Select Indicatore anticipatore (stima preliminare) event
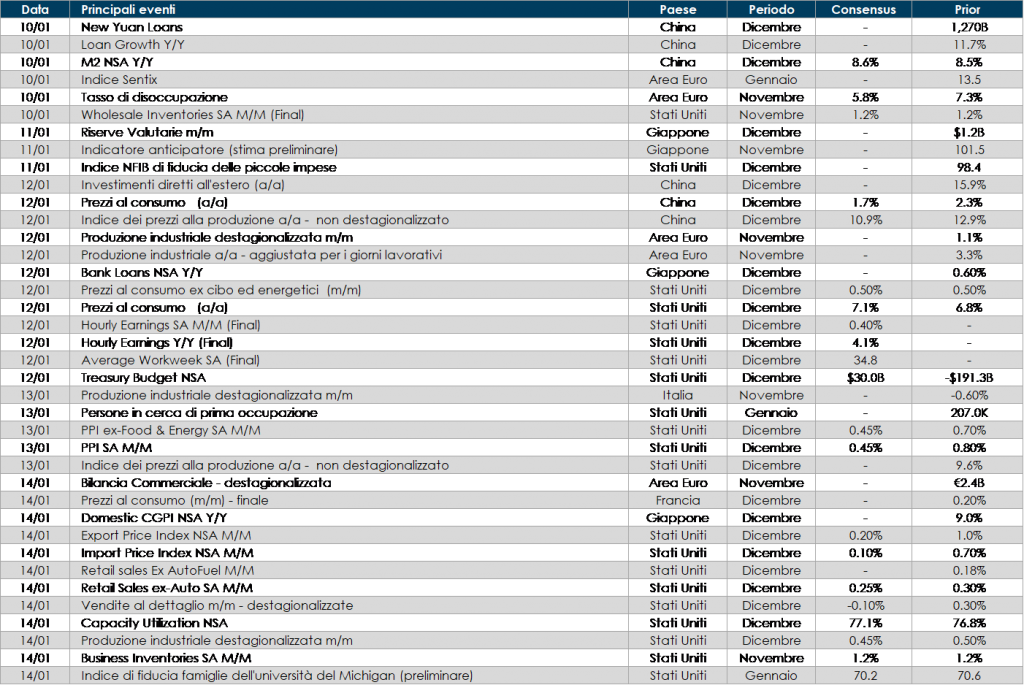 pyautogui.click(x=209, y=150)
